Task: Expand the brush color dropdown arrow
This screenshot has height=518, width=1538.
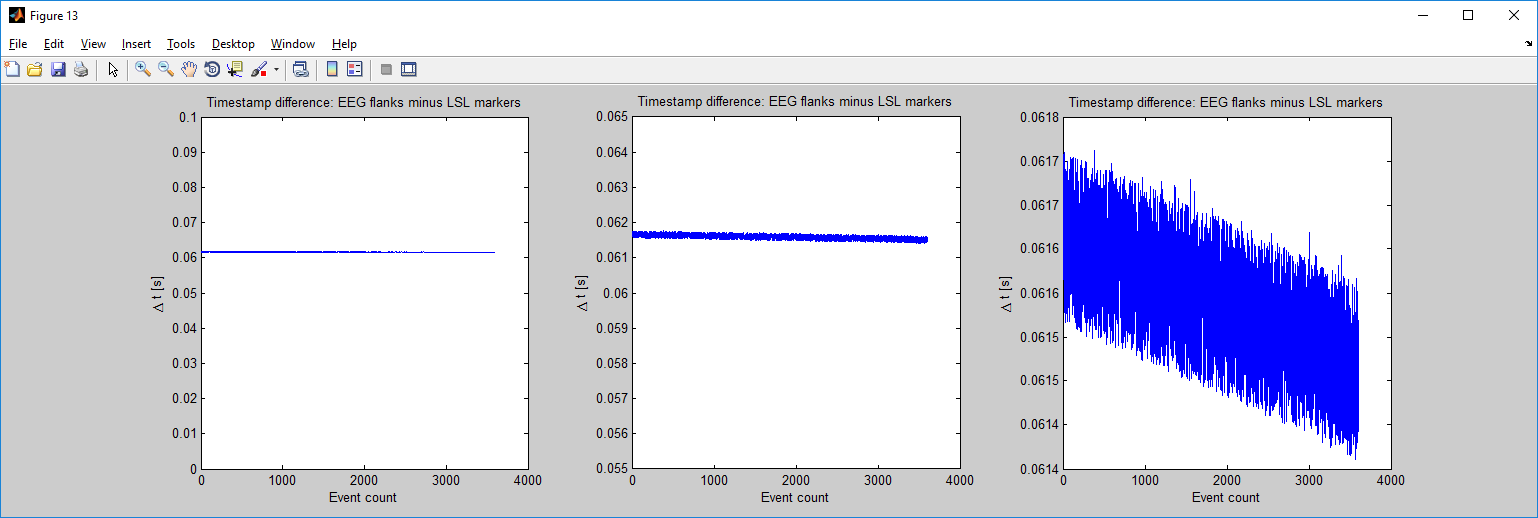Action: tap(276, 70)
